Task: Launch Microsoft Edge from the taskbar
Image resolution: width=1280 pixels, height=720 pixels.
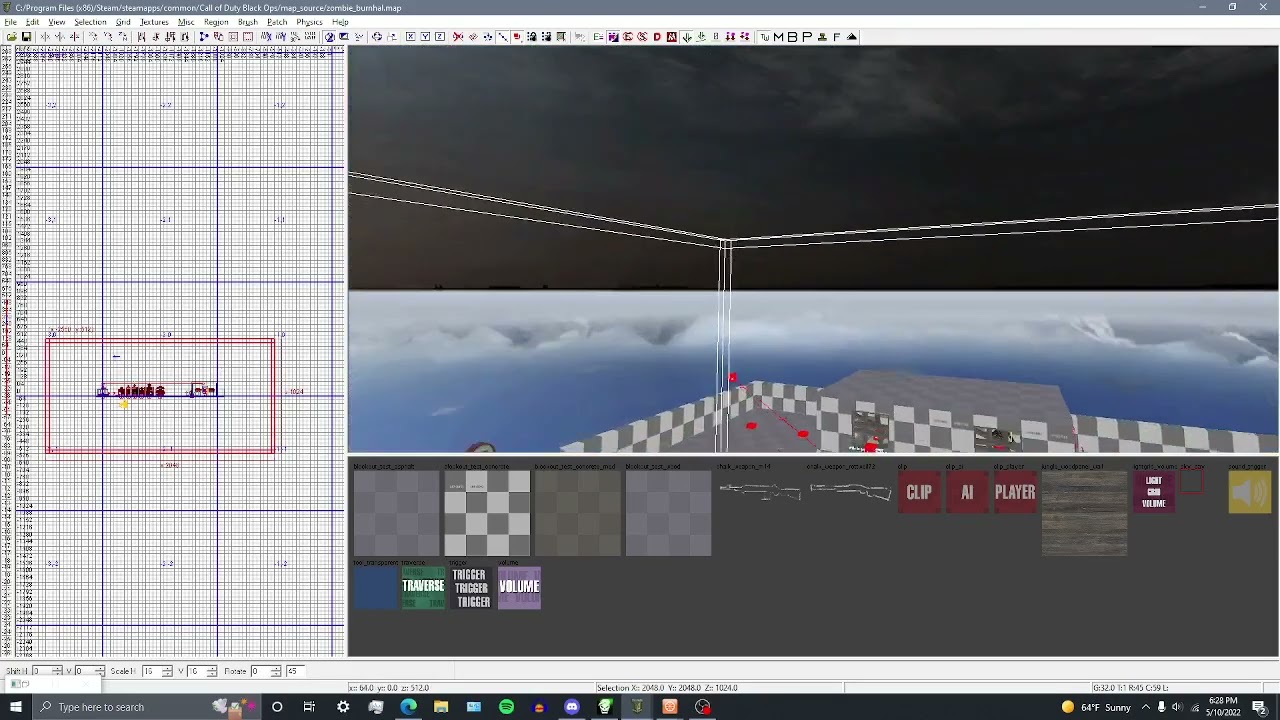Action: point(408,707)
